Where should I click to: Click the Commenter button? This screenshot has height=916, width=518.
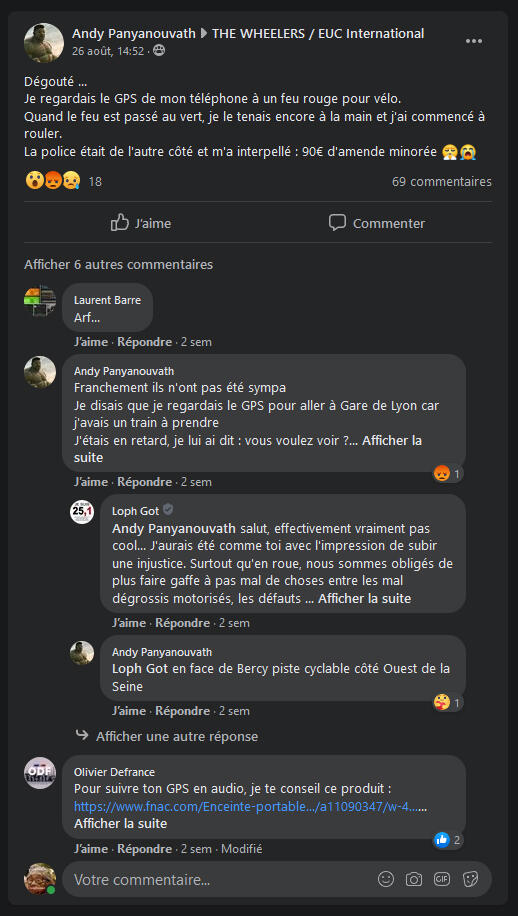tap(377, 223)
